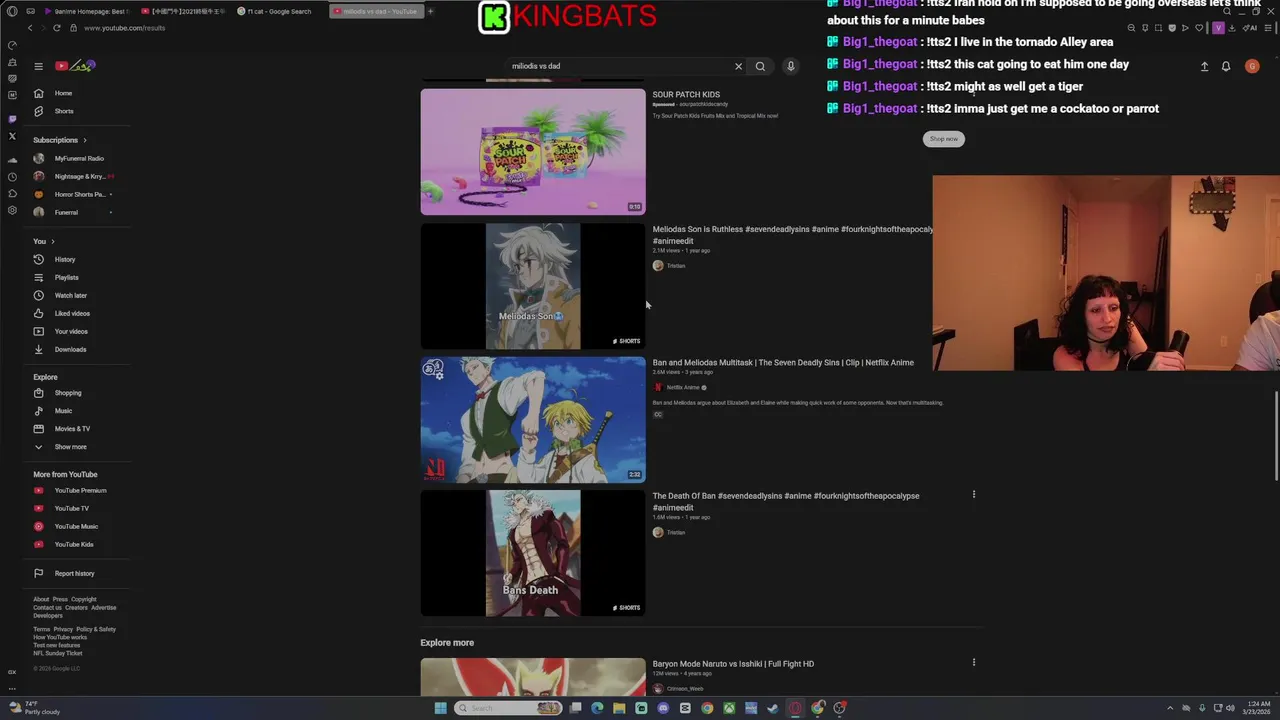Open the Funerral subscription channel

pos(67,212)
